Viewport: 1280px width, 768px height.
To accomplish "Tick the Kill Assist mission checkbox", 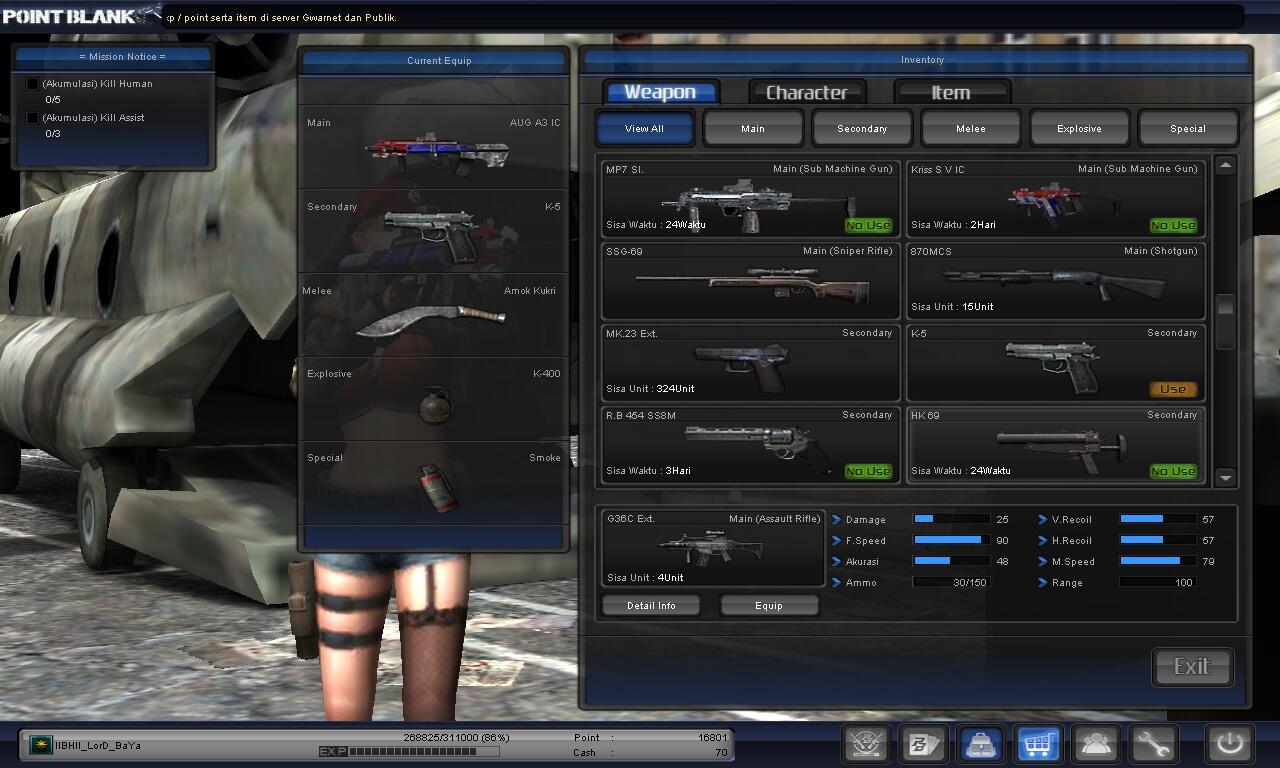I will [32, 118].
